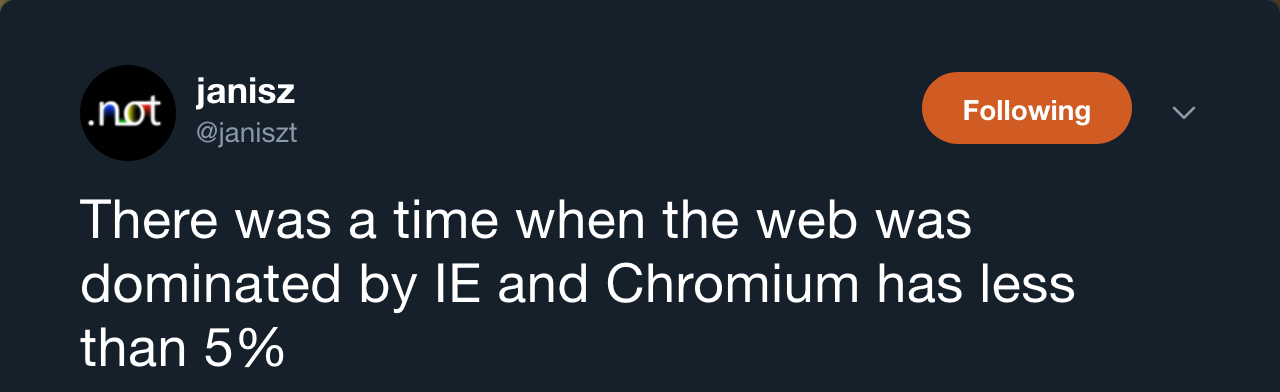Image resolution: width=1280 pixels, height=392 pixels.
Task: Click the grey username under janisz
Action: pyautogui.click(x=246, y=132)
